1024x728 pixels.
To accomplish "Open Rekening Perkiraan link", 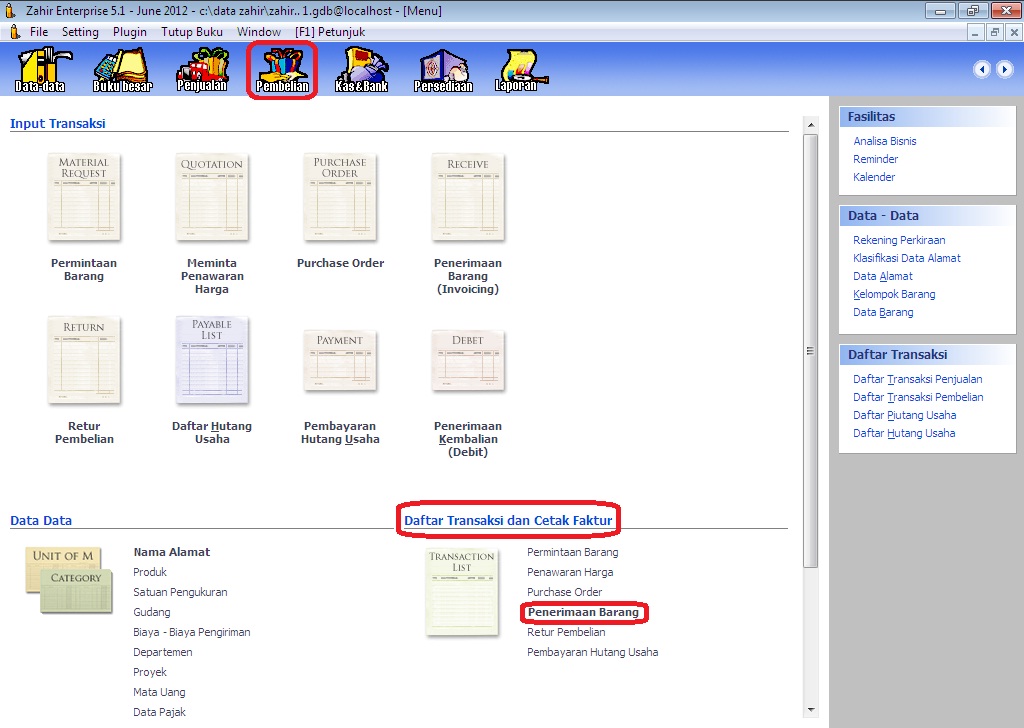I will tap(899, 240).
